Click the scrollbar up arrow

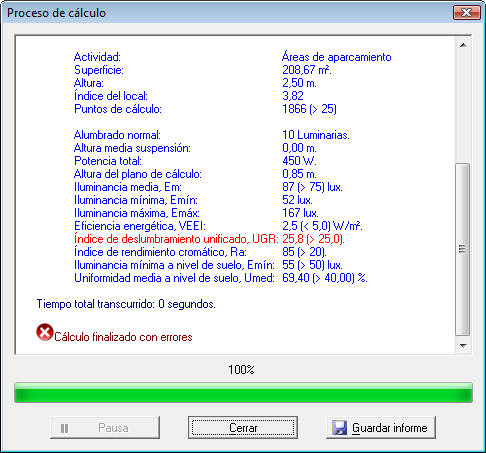[463, 45]
